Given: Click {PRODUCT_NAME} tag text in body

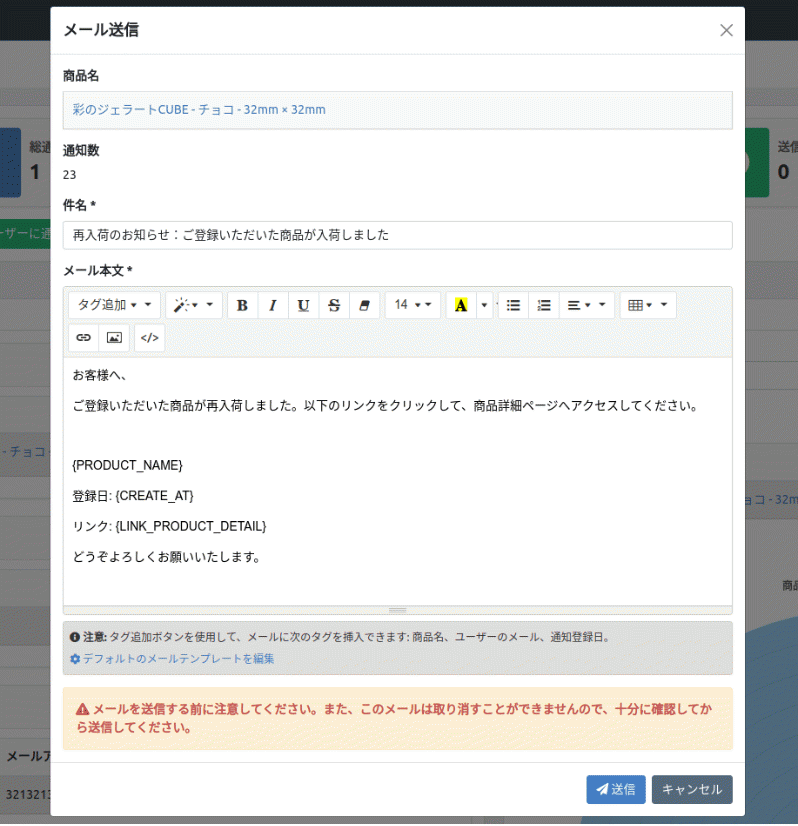Looking at the screenshot, I should click(x=127, y=465).
